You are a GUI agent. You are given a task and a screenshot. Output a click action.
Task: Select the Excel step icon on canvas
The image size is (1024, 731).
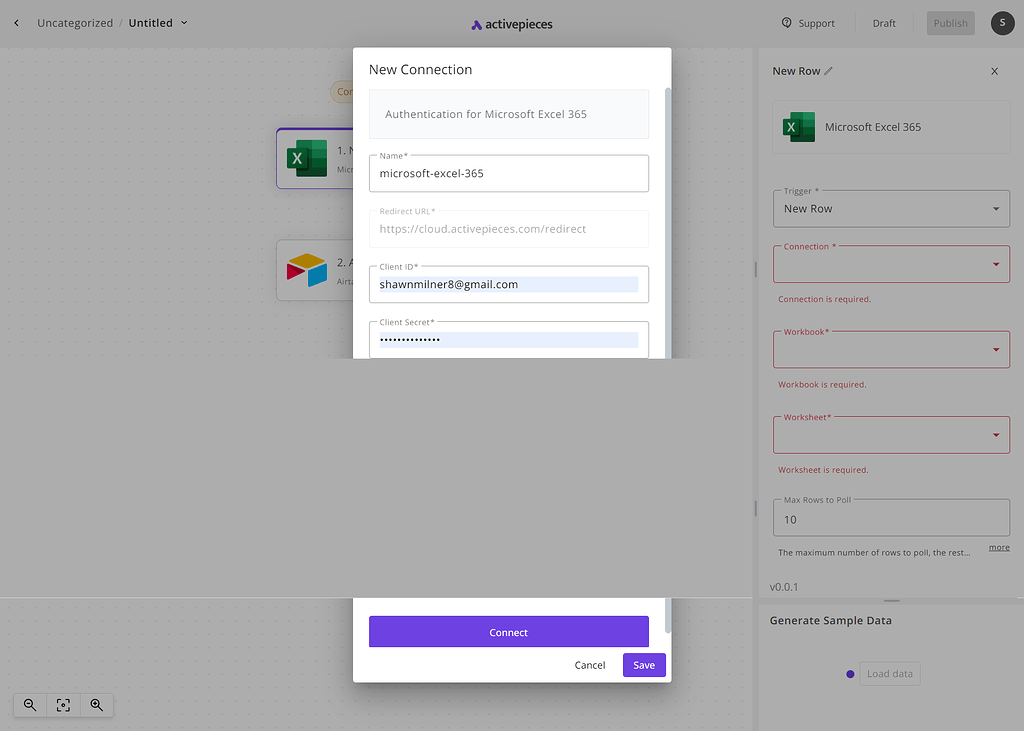(307, 158)
